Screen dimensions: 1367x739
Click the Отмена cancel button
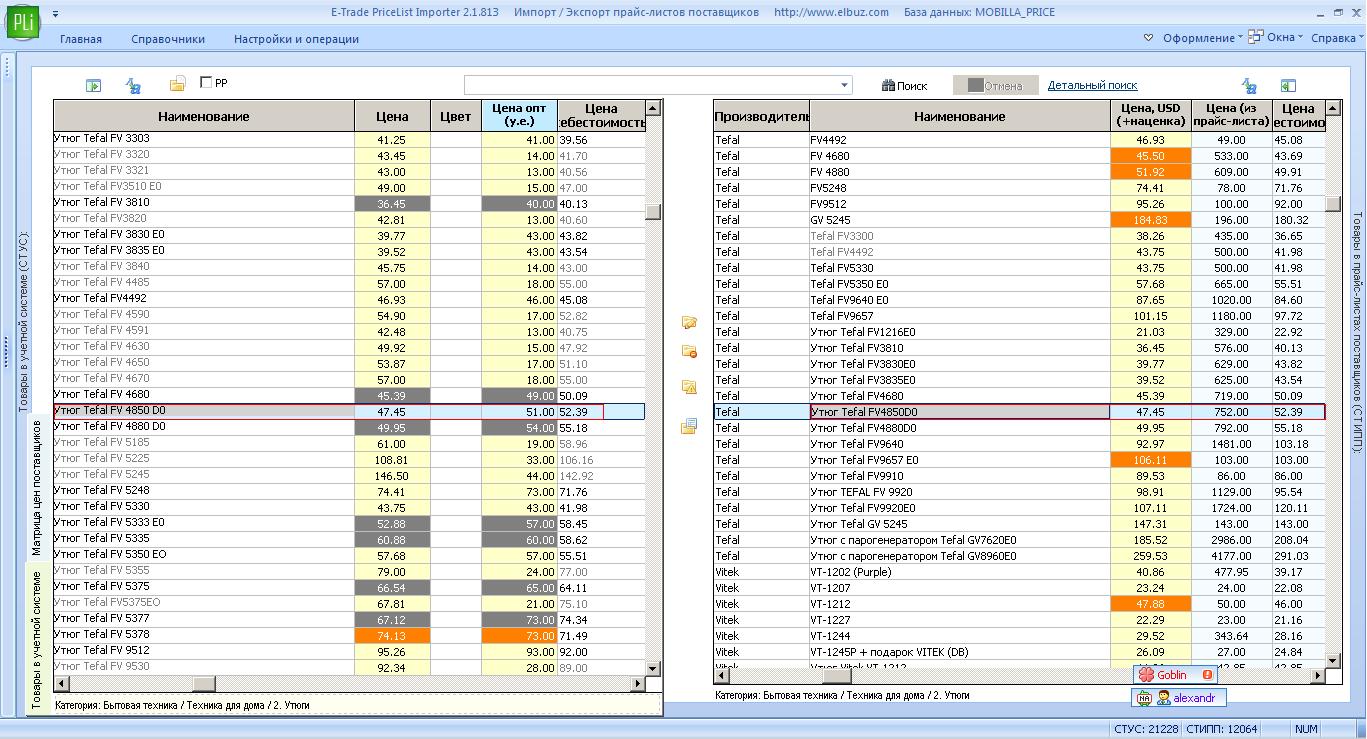click(x=995, y=85)
